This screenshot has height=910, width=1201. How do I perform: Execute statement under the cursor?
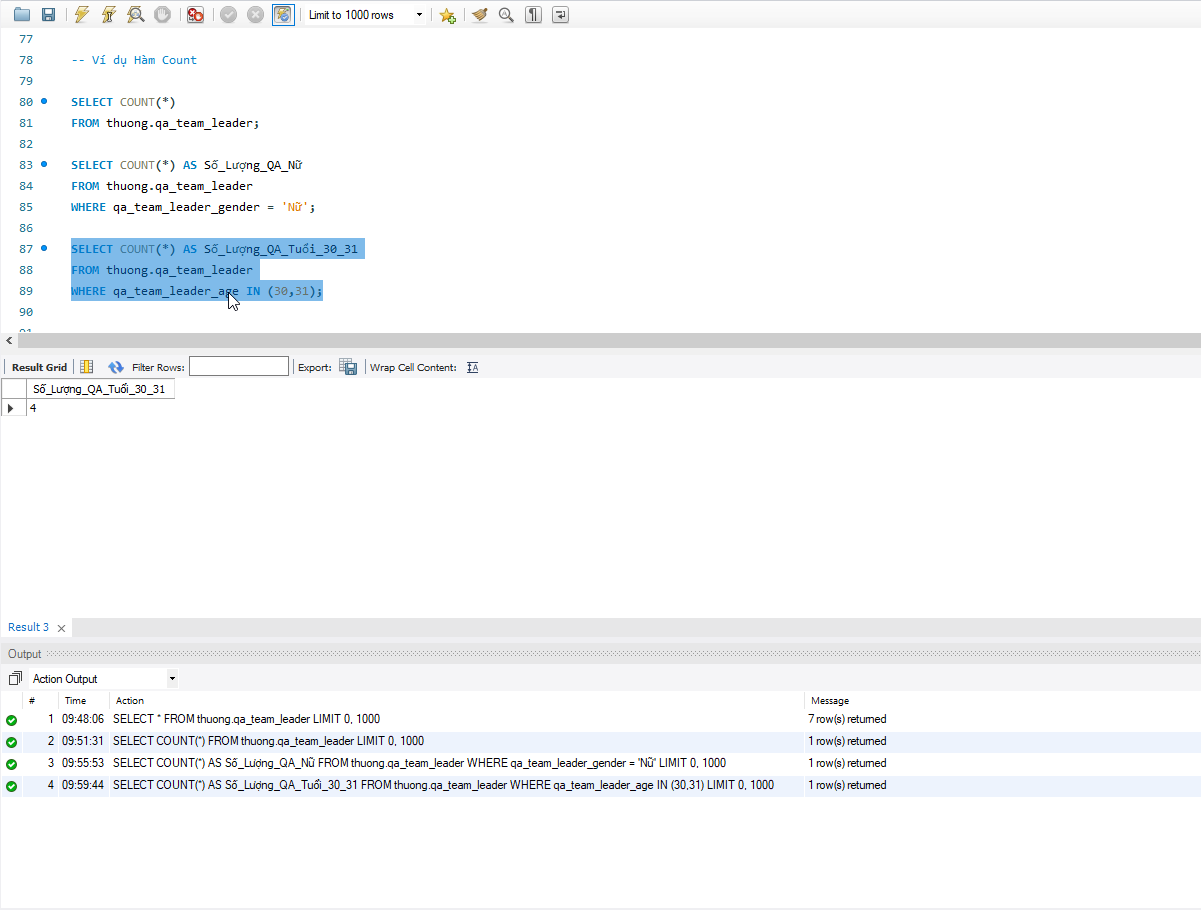(x=109, y=15)
